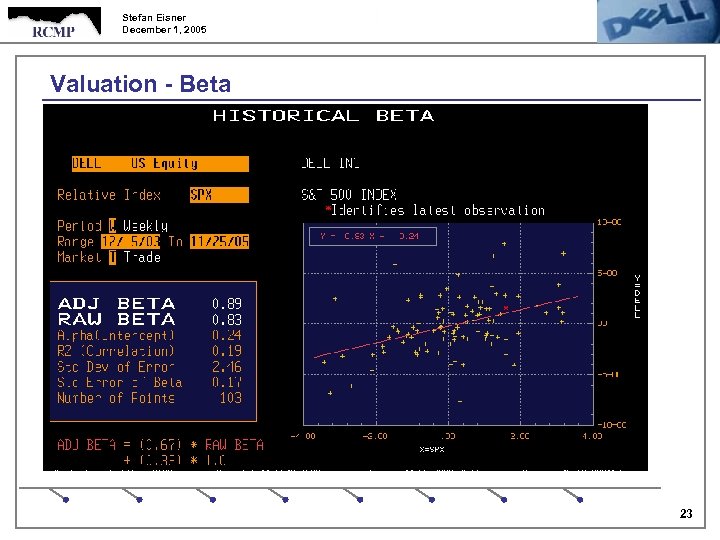Click the ADJ BETA row label
Screen dimensions: 720x540
[117, 304]
